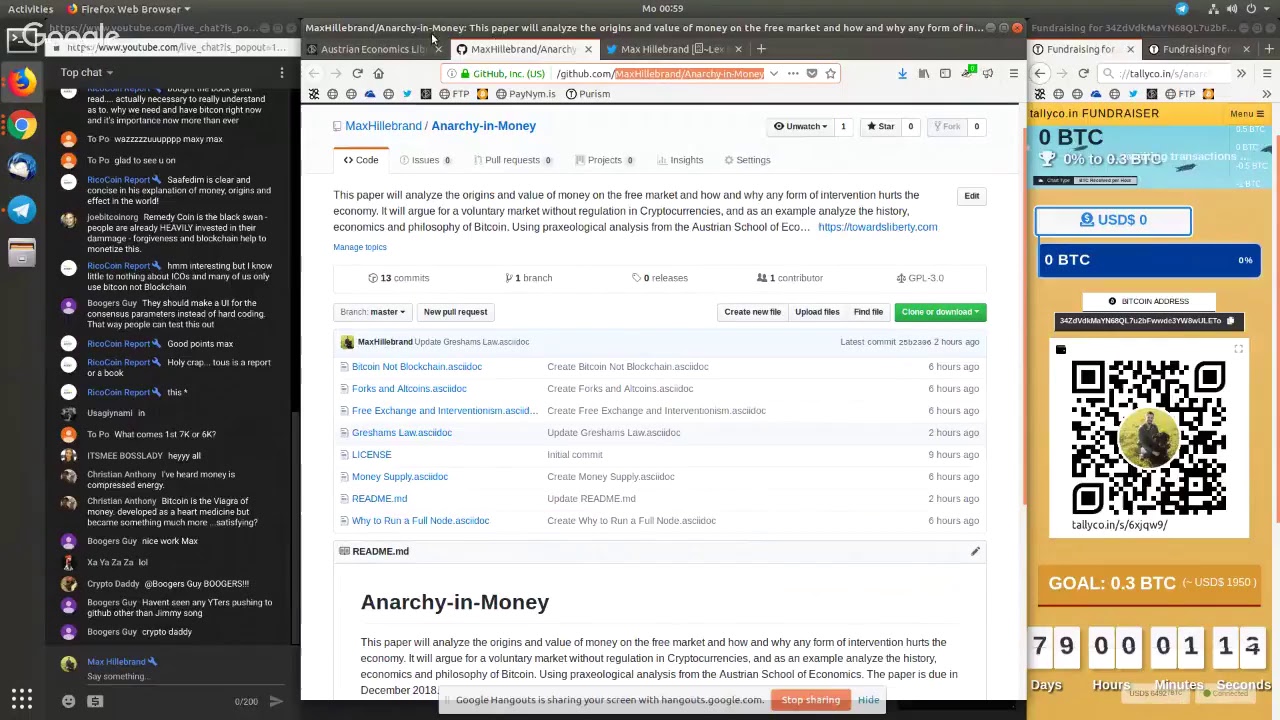Reload the GitHub page
Viewport: 1280px width, 720px height.
point(357,73)
